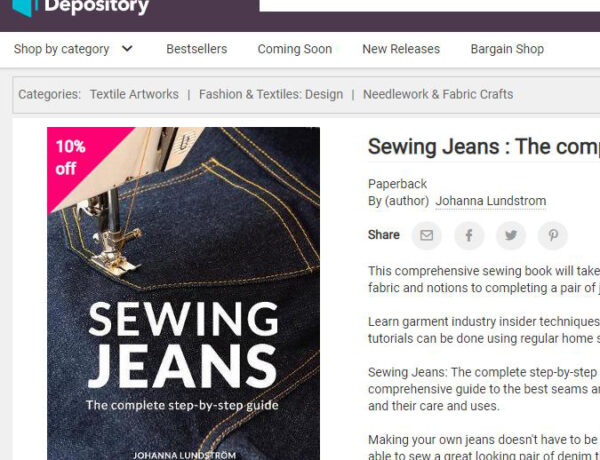Share the book on Twitter
600x460 pixels.
tap(511, 235)
